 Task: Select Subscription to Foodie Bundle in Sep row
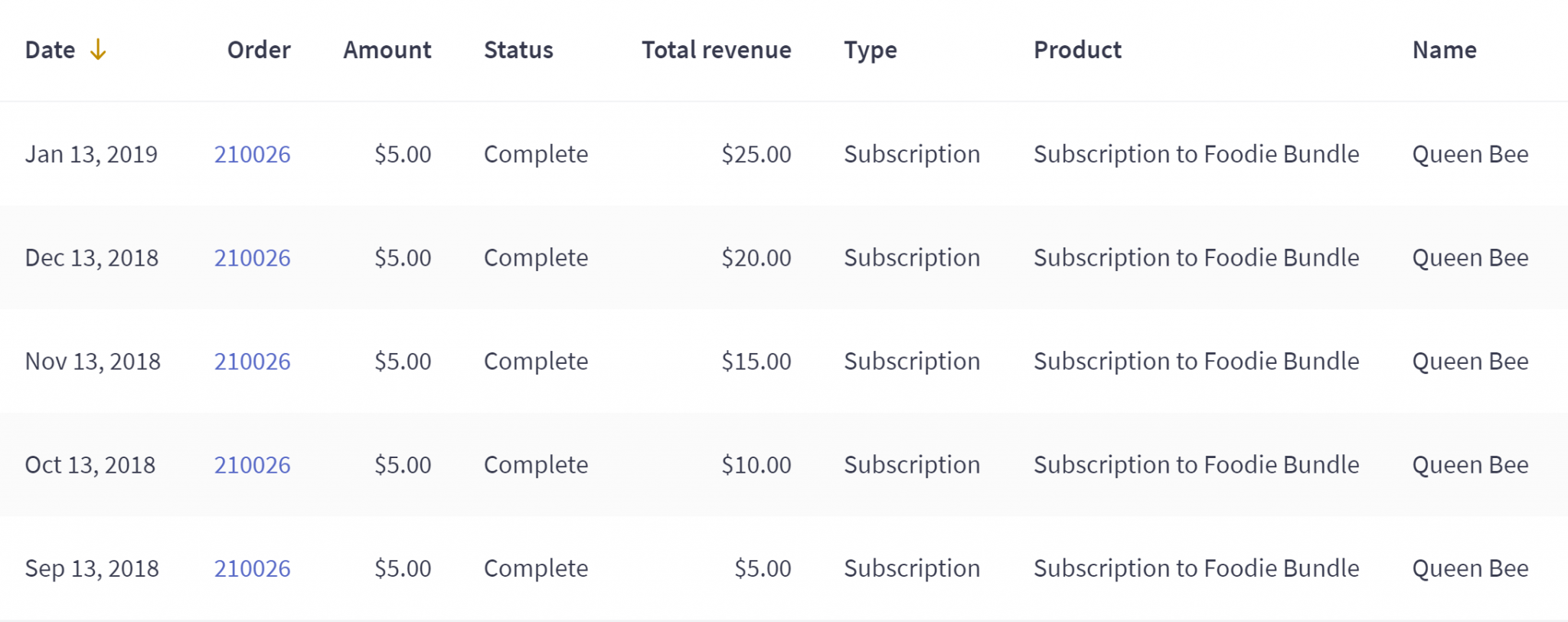pyautogui.click(x=1196, y=568)
